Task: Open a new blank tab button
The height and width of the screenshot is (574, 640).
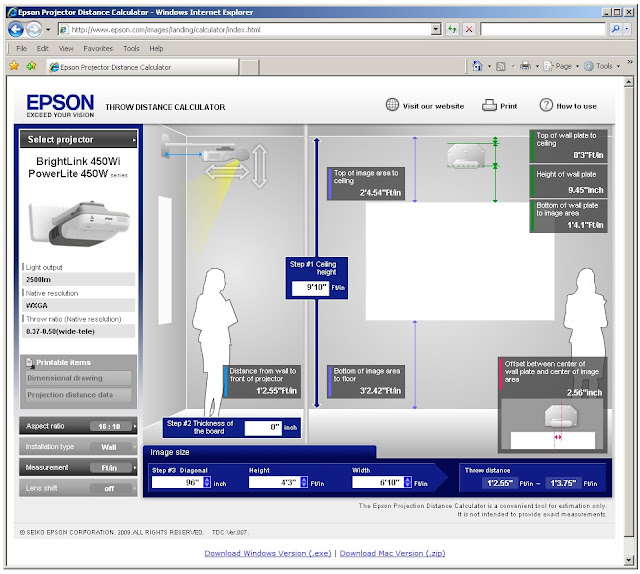Action: 249,67
